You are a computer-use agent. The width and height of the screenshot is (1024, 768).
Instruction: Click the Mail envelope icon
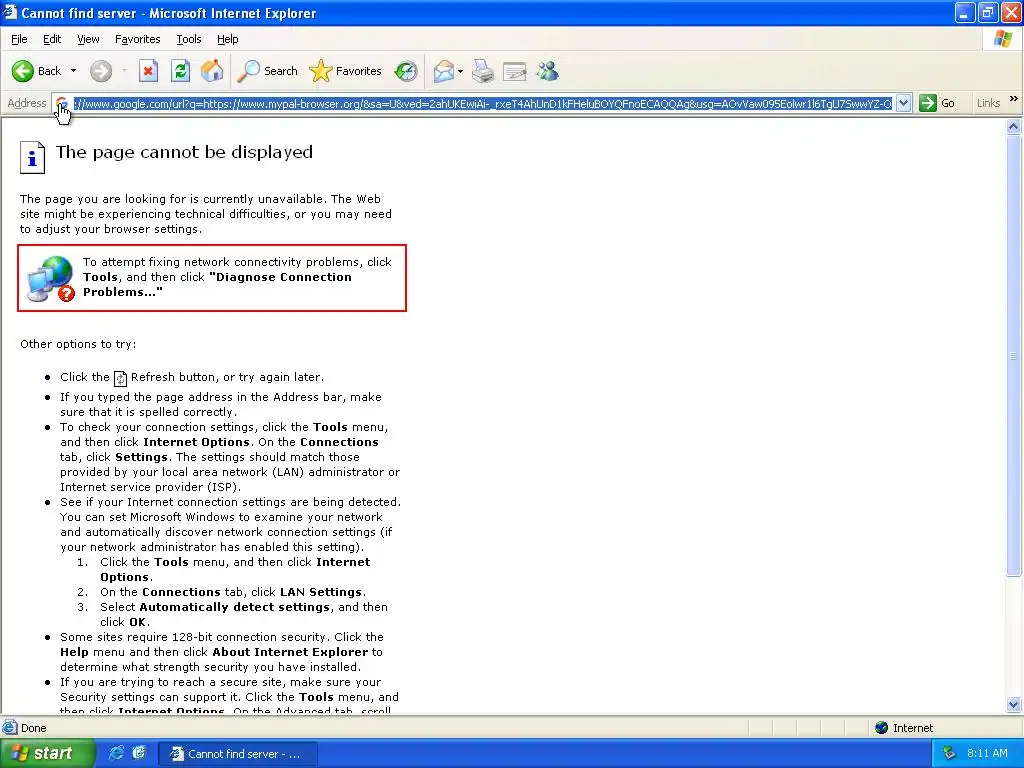click(443, 71)
